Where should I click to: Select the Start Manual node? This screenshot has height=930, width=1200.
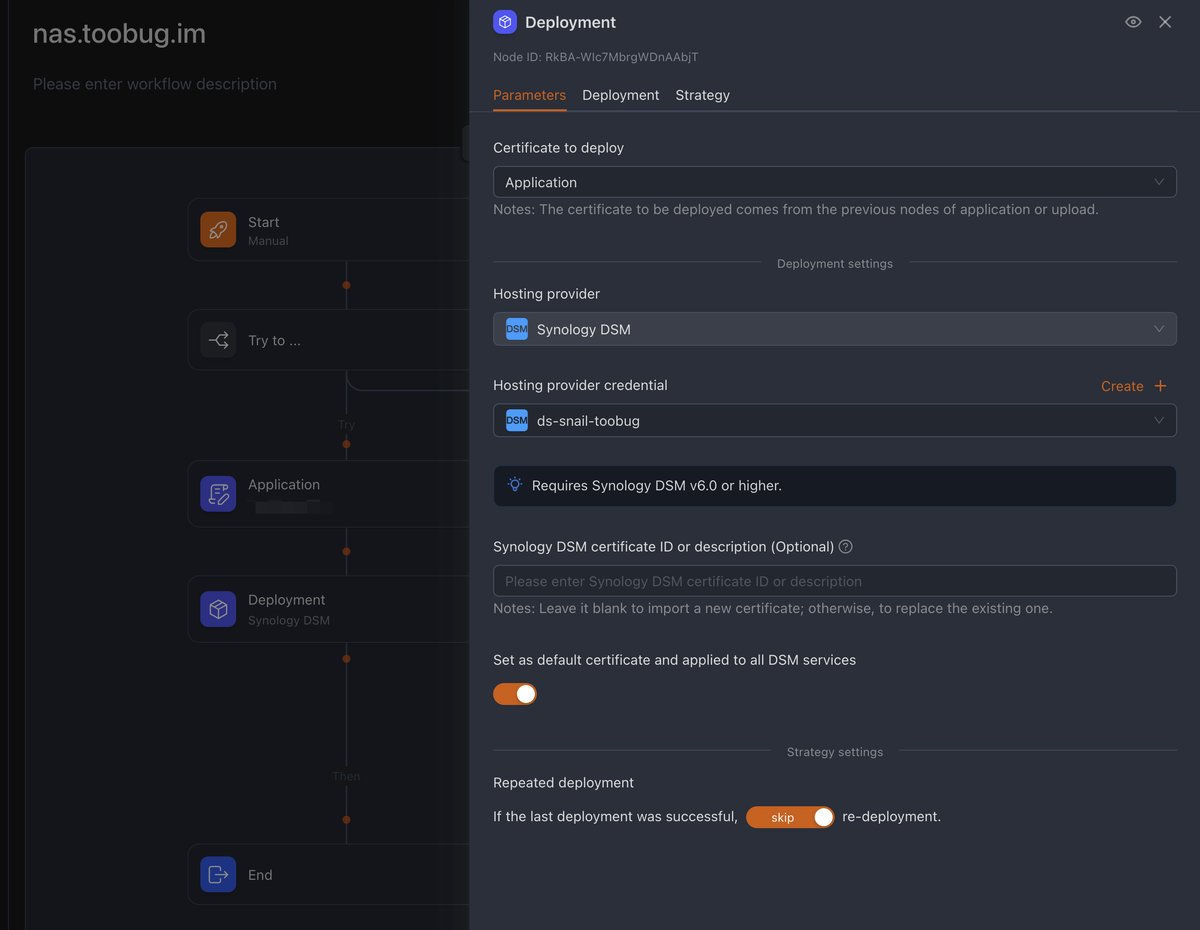[x=328, y=230]
